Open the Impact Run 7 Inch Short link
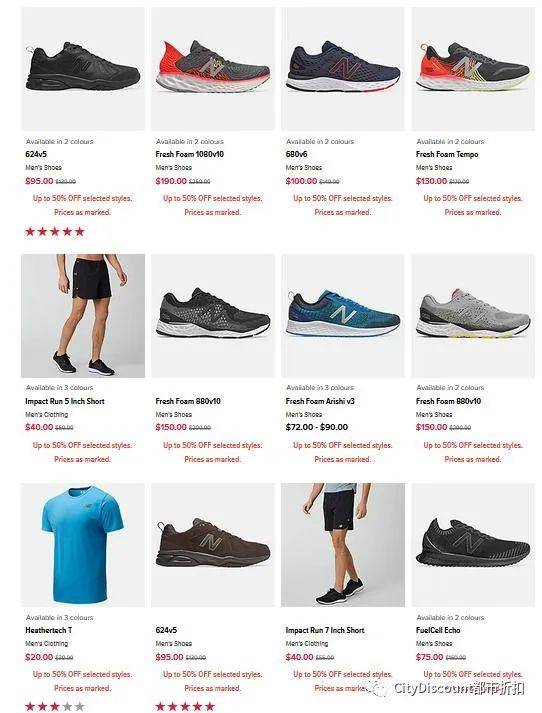The width and height of the screenshot is (542, 713). tap(325, 630)
